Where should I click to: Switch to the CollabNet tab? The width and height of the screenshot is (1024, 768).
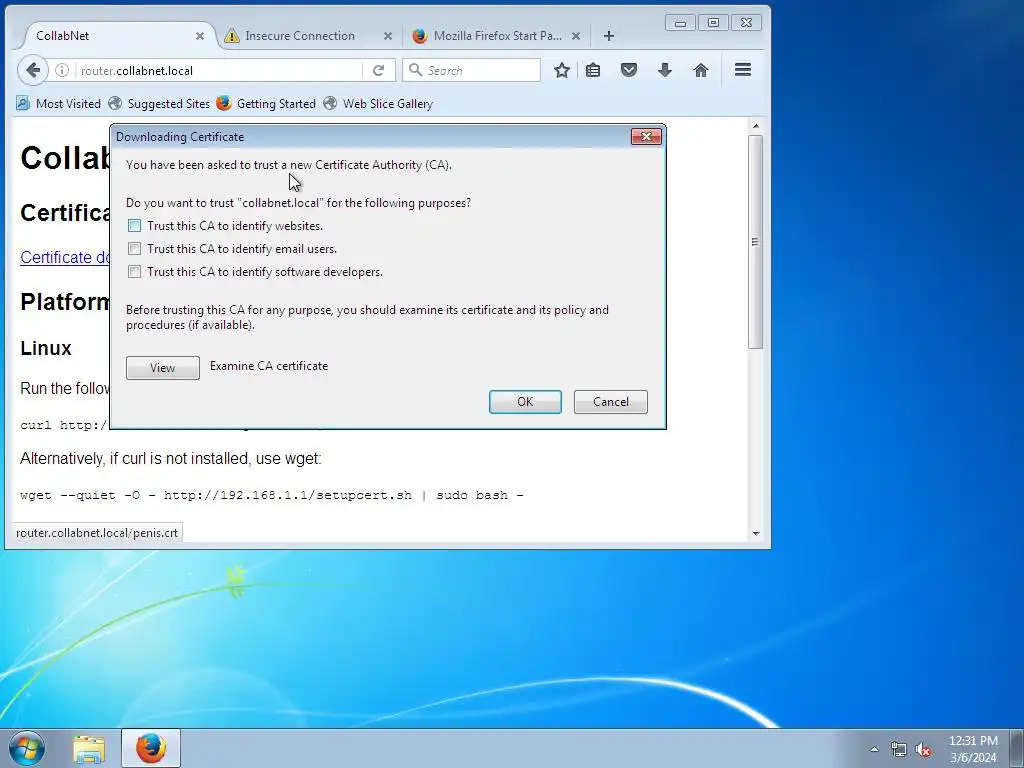tap(114, 36)
